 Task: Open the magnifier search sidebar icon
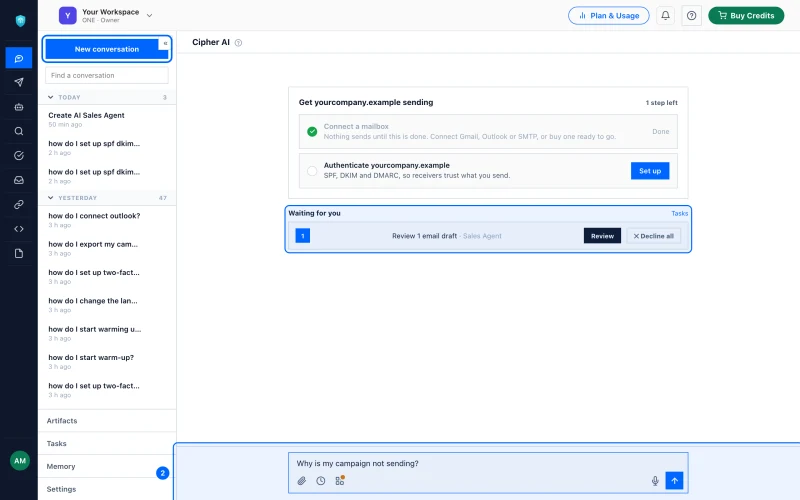[x=19, y=131]
